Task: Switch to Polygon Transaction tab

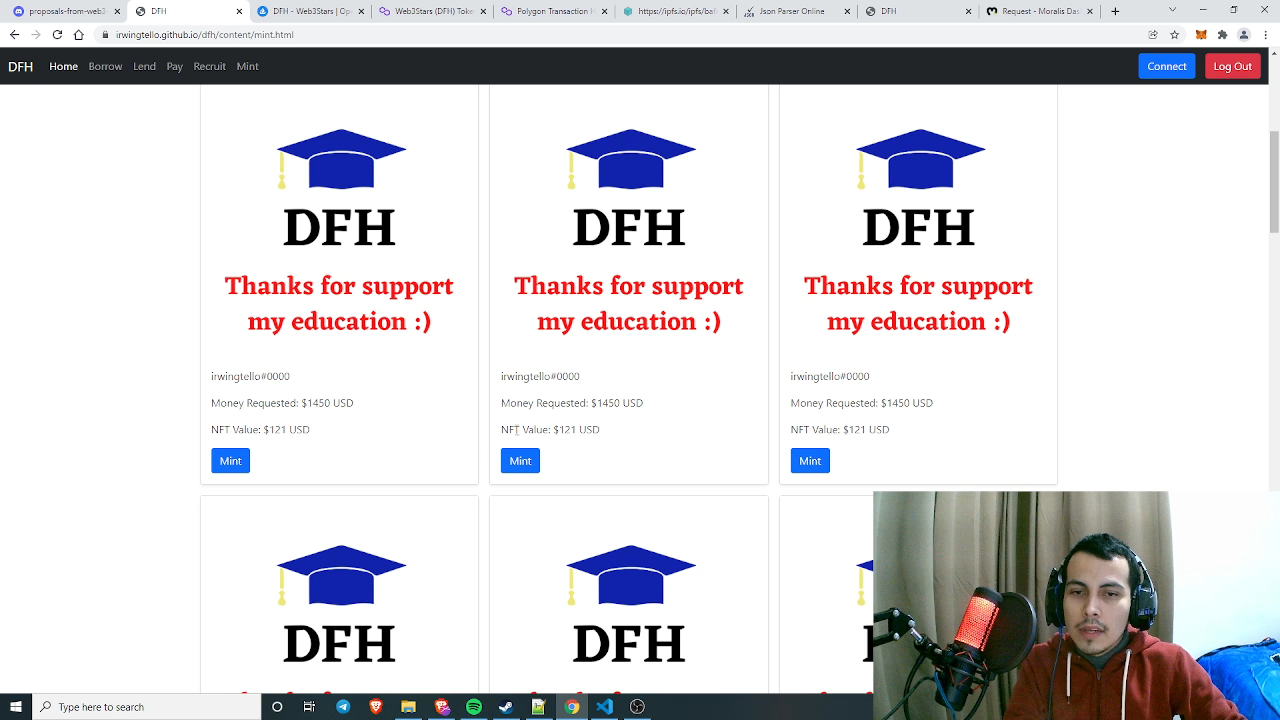Action: 554,11
